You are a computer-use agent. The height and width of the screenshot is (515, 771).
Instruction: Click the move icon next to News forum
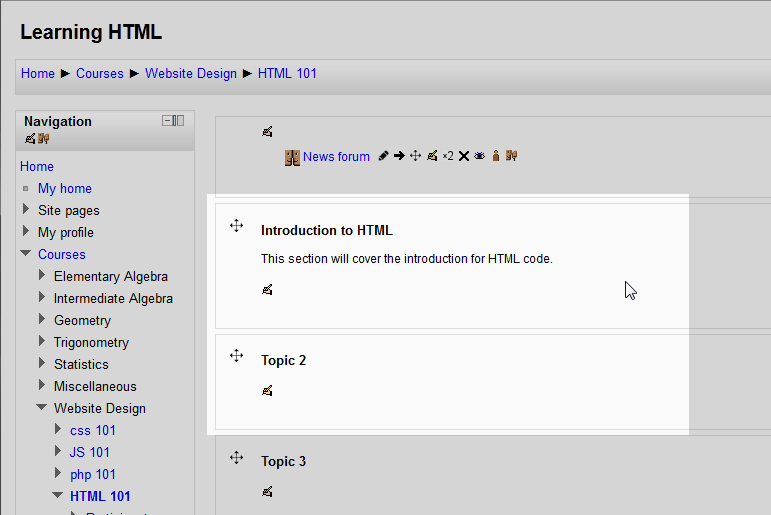tap(415, 156)
